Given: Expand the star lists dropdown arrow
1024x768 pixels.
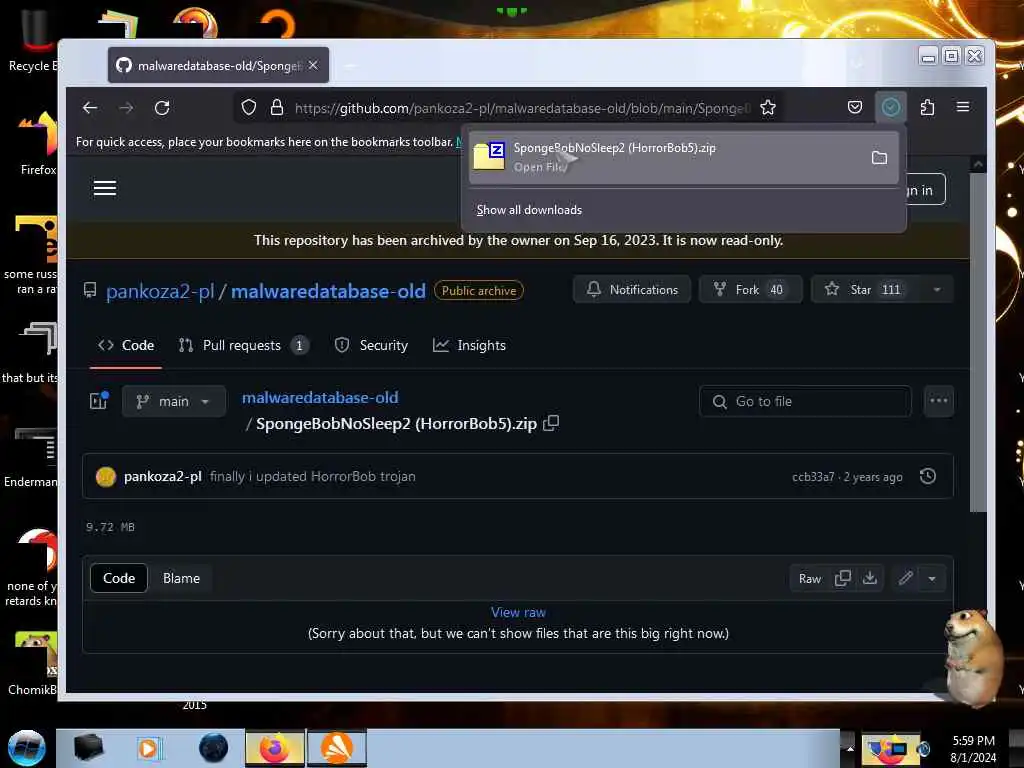Looking at the screenshot, I should [x=937, y=289].
